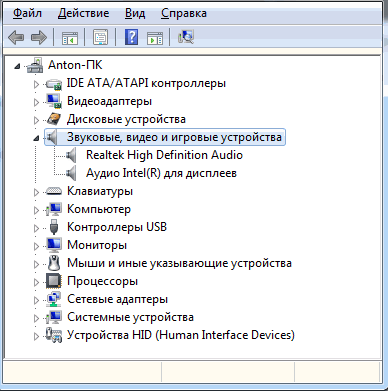Select Мыши и иные указывающие устройства label
The height and width of the screenshot is (391, 388).
[179, 263]
